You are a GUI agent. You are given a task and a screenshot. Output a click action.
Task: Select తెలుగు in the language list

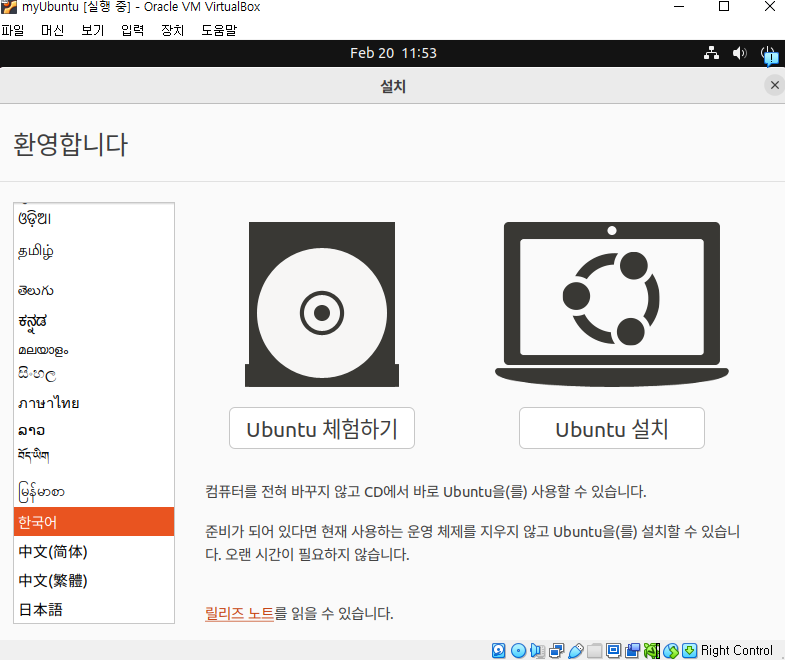pos(94,290)
